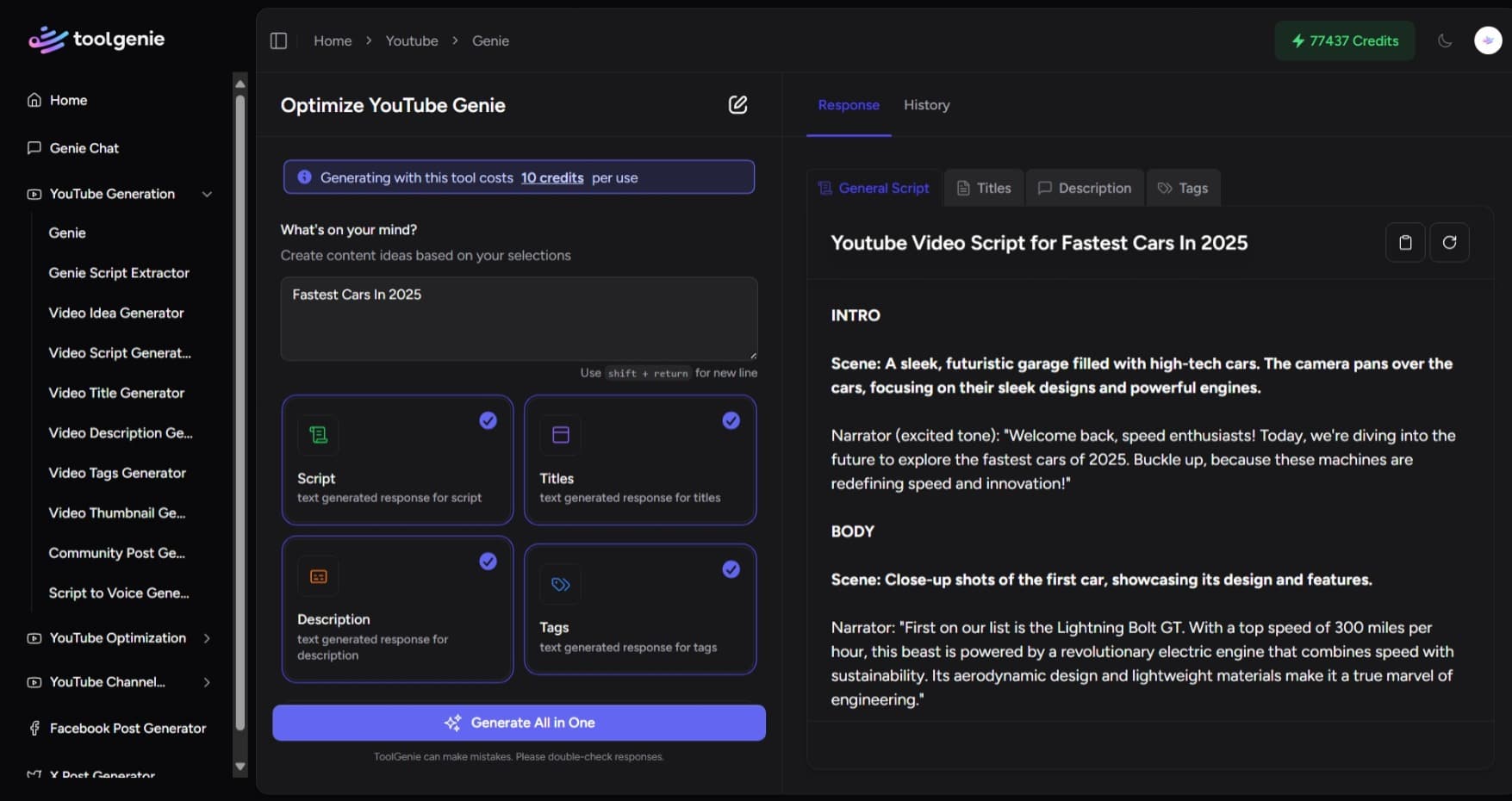Click the lightning bolt credits icon
This screenshot has height=801, width=1512.
(1297, 40)
